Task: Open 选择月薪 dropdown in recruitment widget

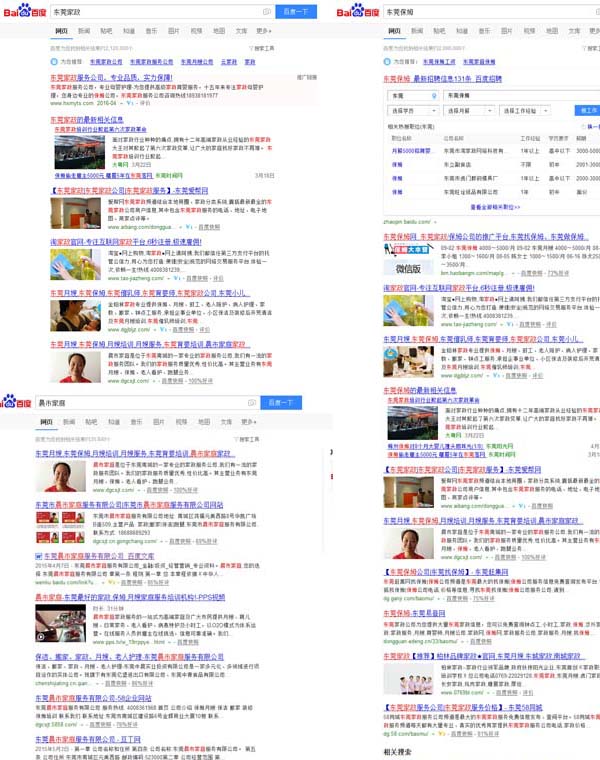Action: pyautogui.click(x=469, y=111)
